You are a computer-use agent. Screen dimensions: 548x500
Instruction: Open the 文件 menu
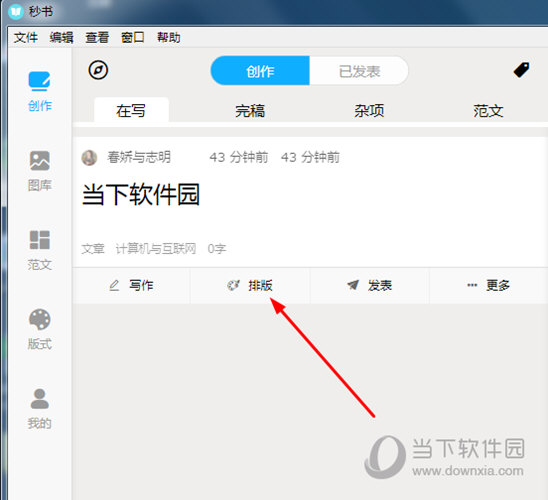tap(26, 37)
